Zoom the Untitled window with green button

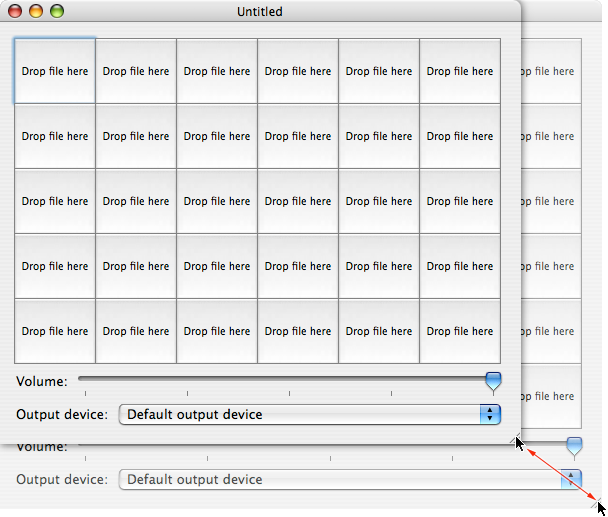(x=57, y=11)
